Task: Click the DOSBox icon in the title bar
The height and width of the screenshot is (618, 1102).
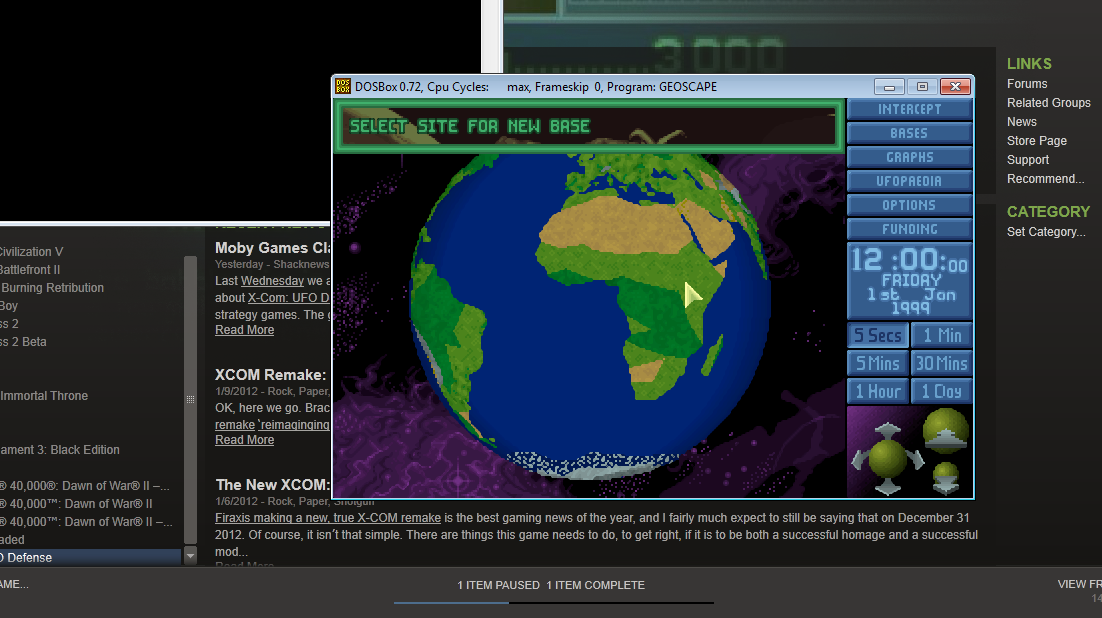Action: 342,86
